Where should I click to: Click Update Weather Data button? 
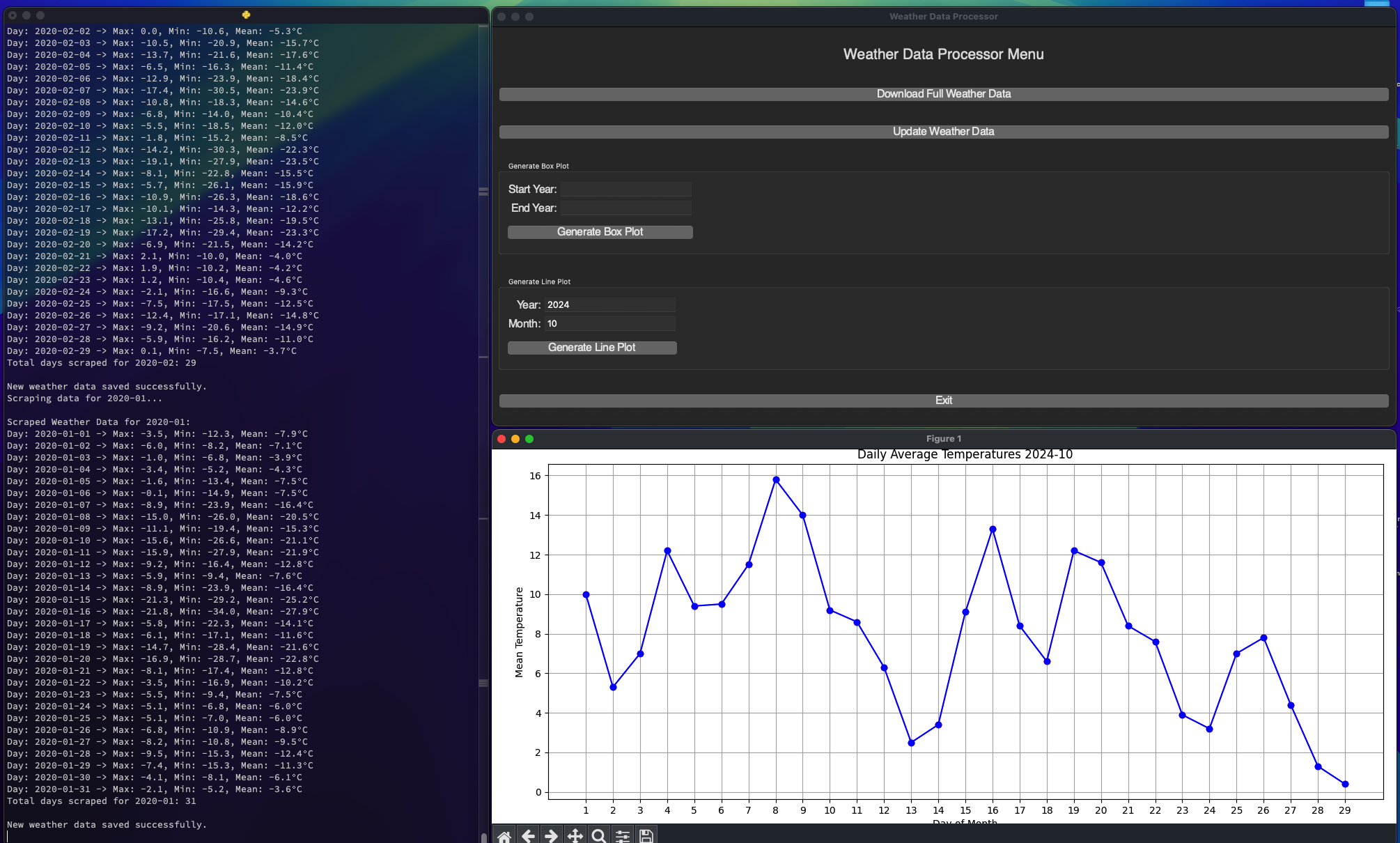944,132
